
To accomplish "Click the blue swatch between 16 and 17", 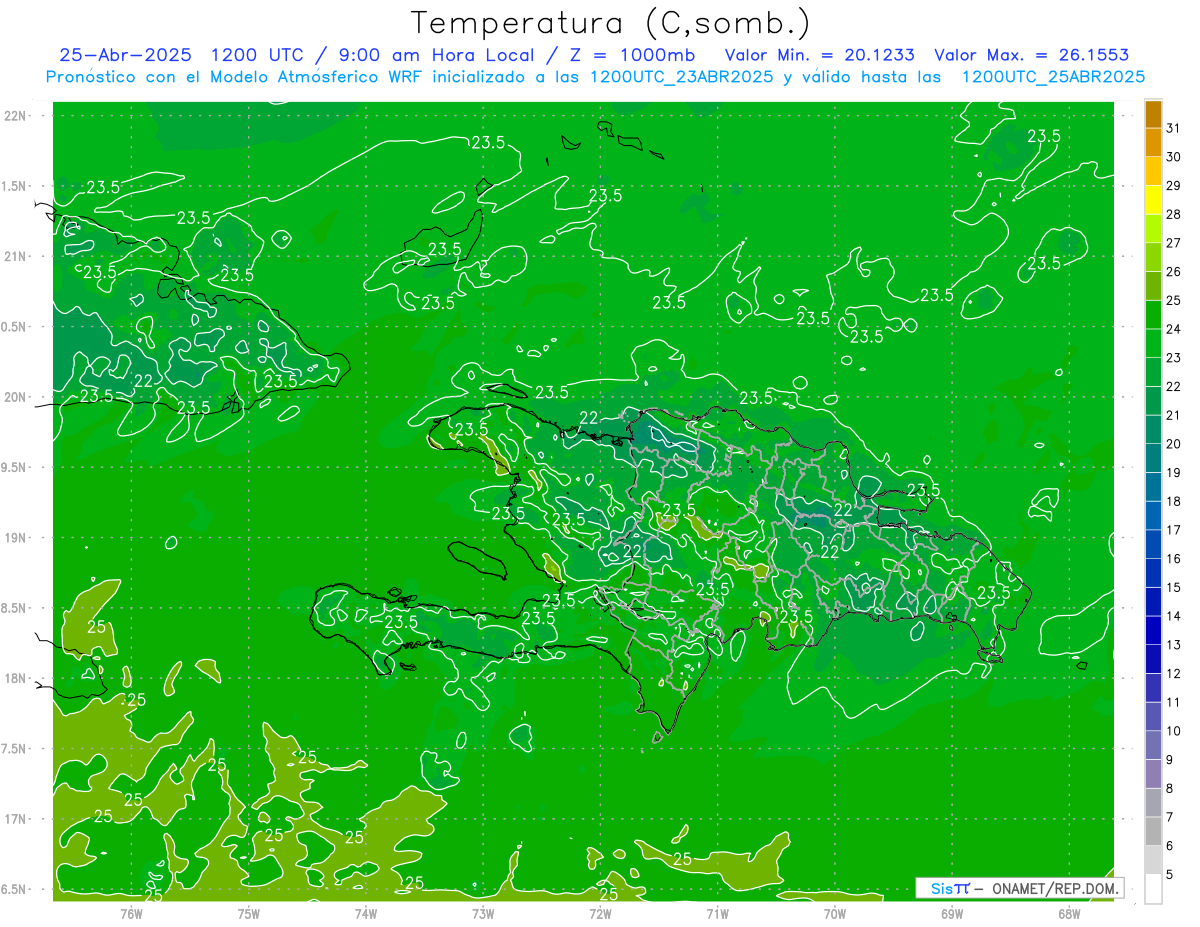I will [x=1154, y=544].
